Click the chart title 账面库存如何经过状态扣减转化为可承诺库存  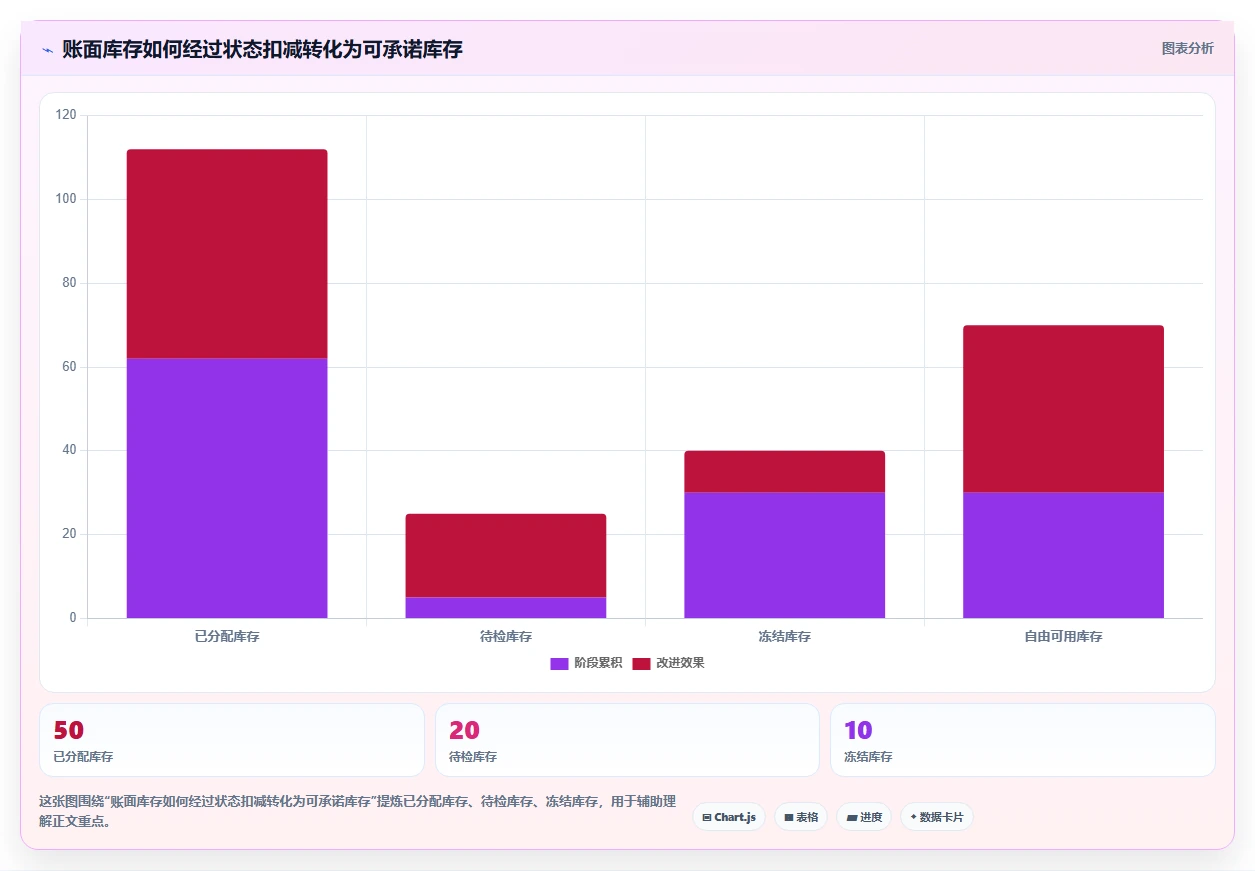pos(262,49)
